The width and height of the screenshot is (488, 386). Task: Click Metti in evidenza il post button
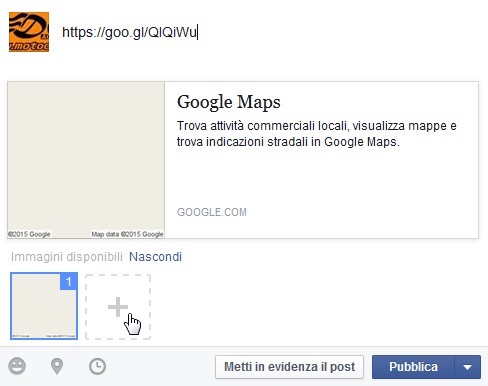coord(289,367)
